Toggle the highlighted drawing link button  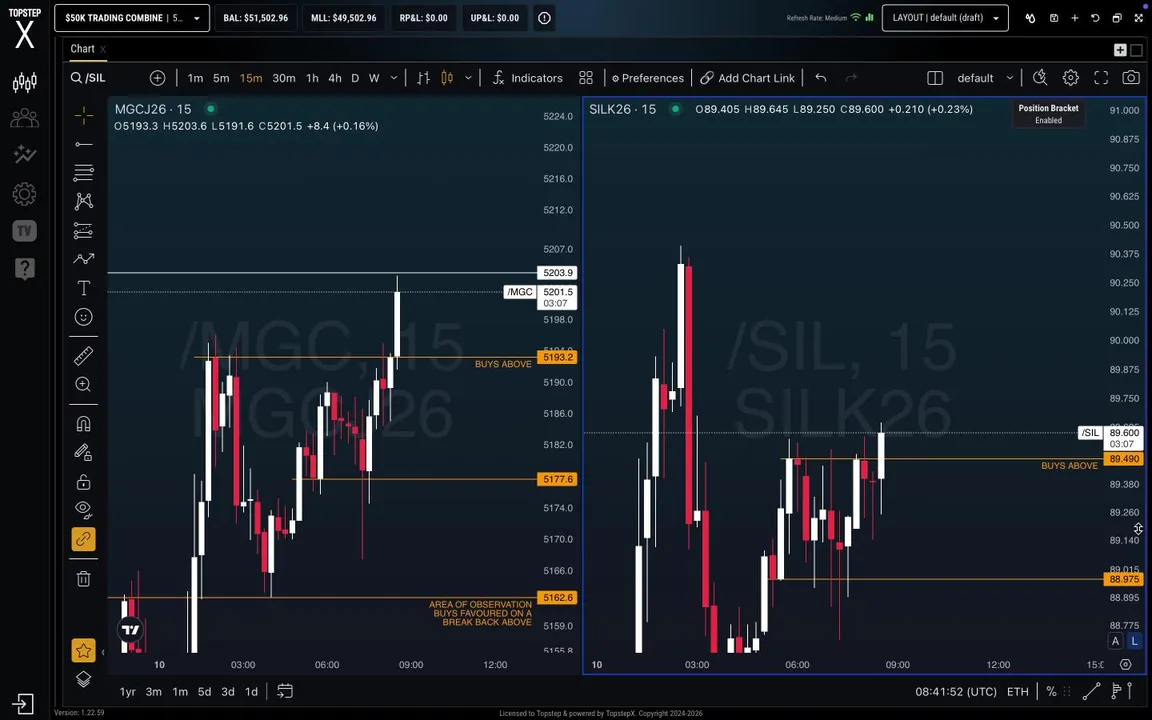pyautogui.click(x=84, y=539)
